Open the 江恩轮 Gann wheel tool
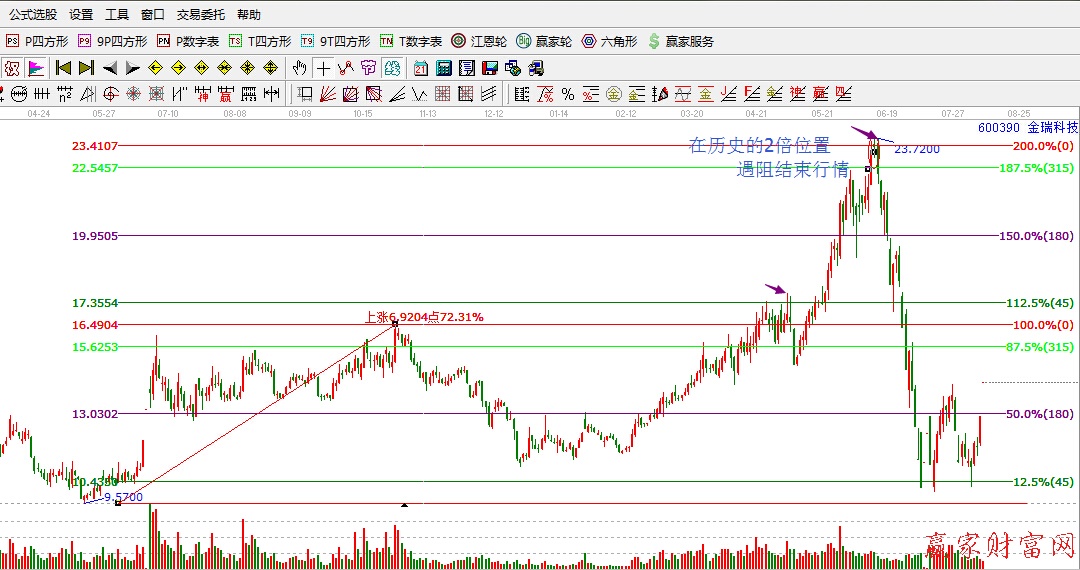This screenshot has height=570, width=1080. [x=479, y=42]
